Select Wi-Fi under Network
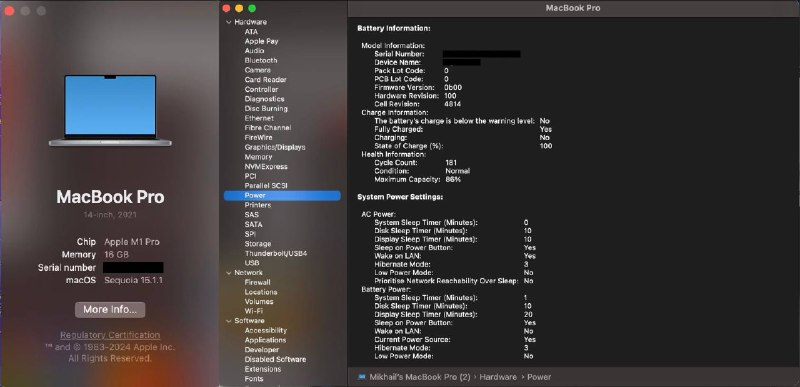The width and height of the screenshot is (800, 387). pos(254,311)
